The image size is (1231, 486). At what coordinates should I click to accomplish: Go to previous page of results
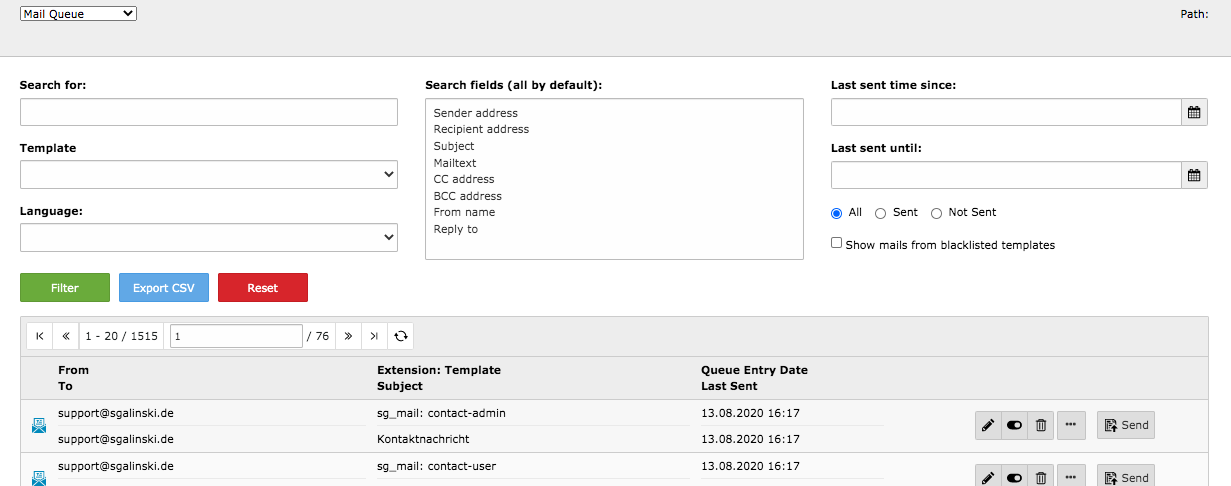coord(65,336)
